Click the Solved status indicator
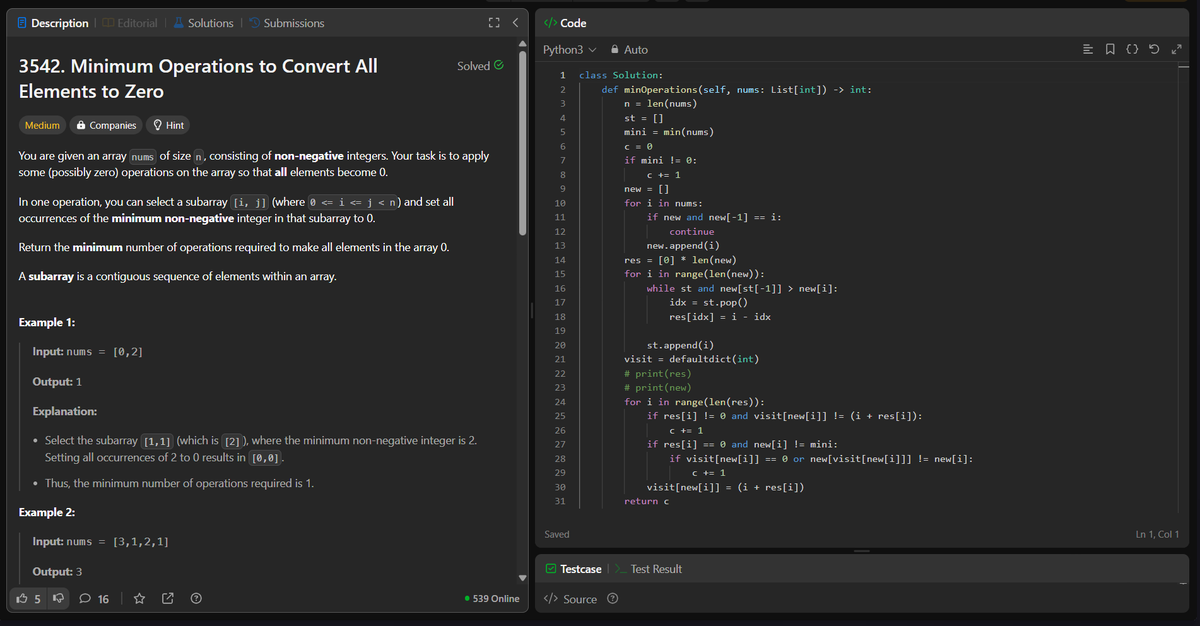1200x626 pixels. point(479,66)
